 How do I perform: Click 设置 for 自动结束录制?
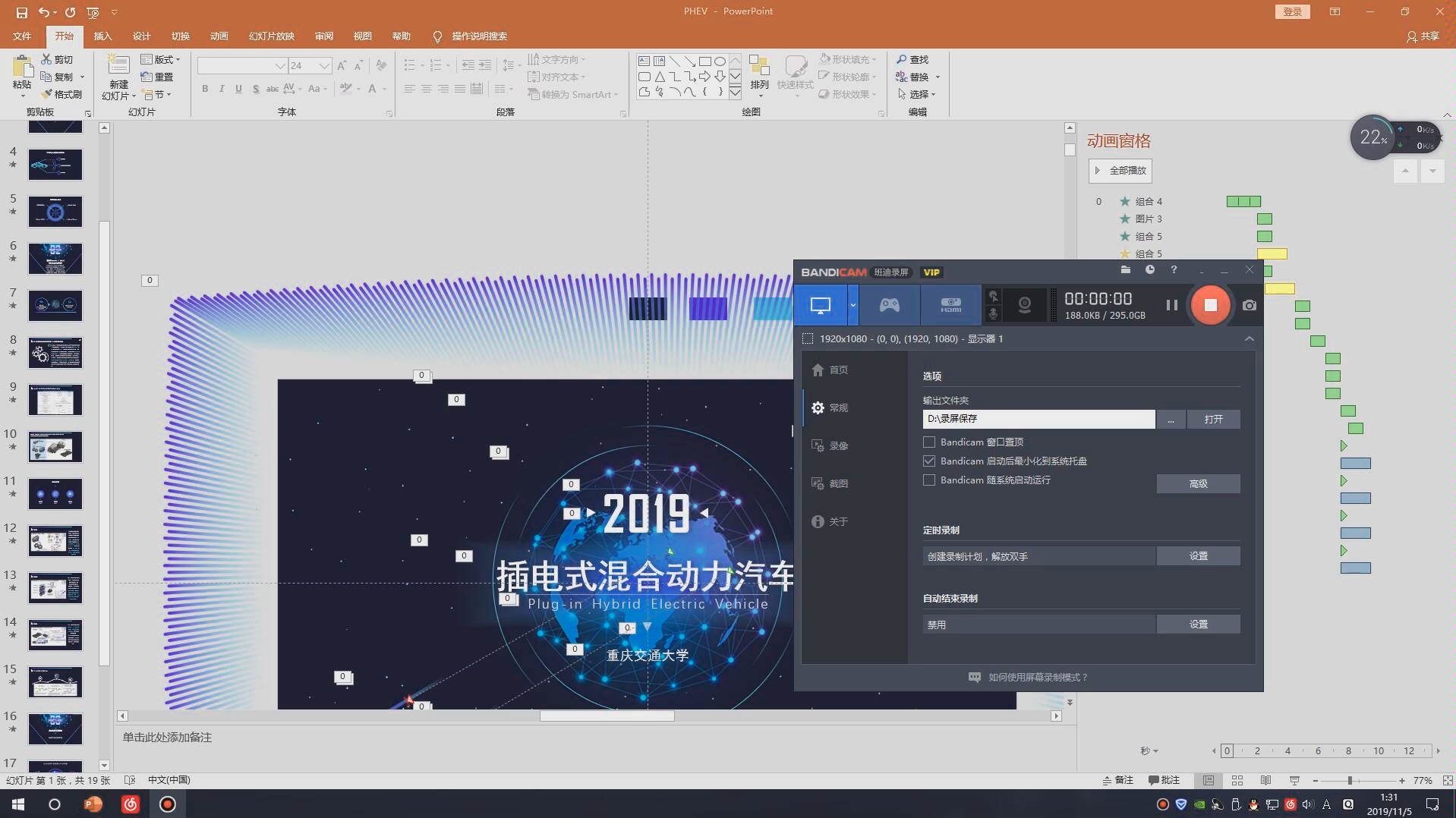pyautogui.click(x=1198, y=625)
